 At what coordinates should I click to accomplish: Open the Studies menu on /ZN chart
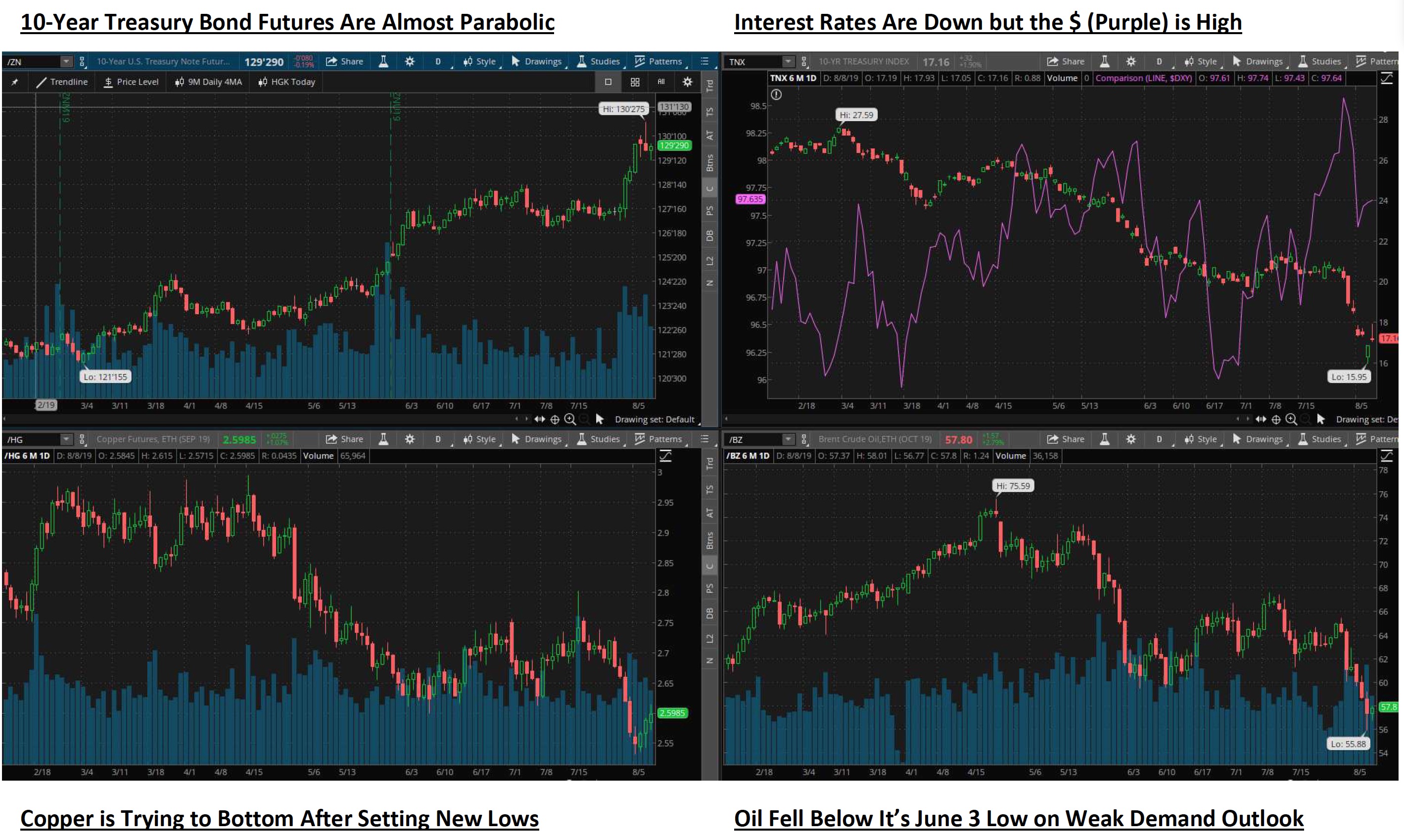(x=599, y=61)
